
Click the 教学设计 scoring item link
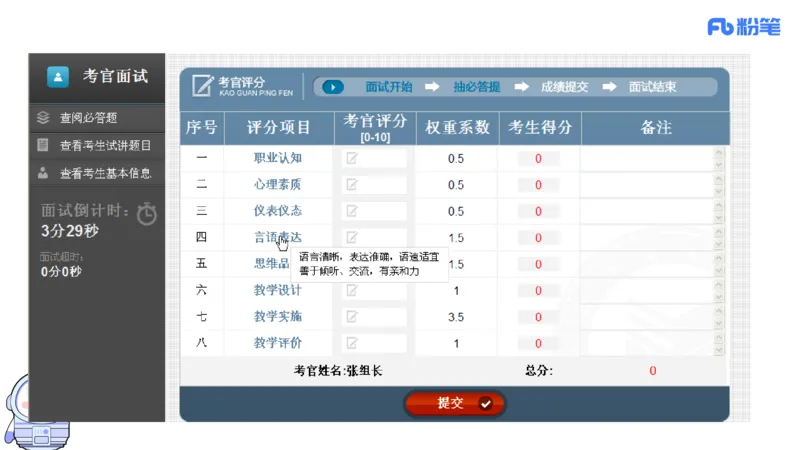click(278, 290)
